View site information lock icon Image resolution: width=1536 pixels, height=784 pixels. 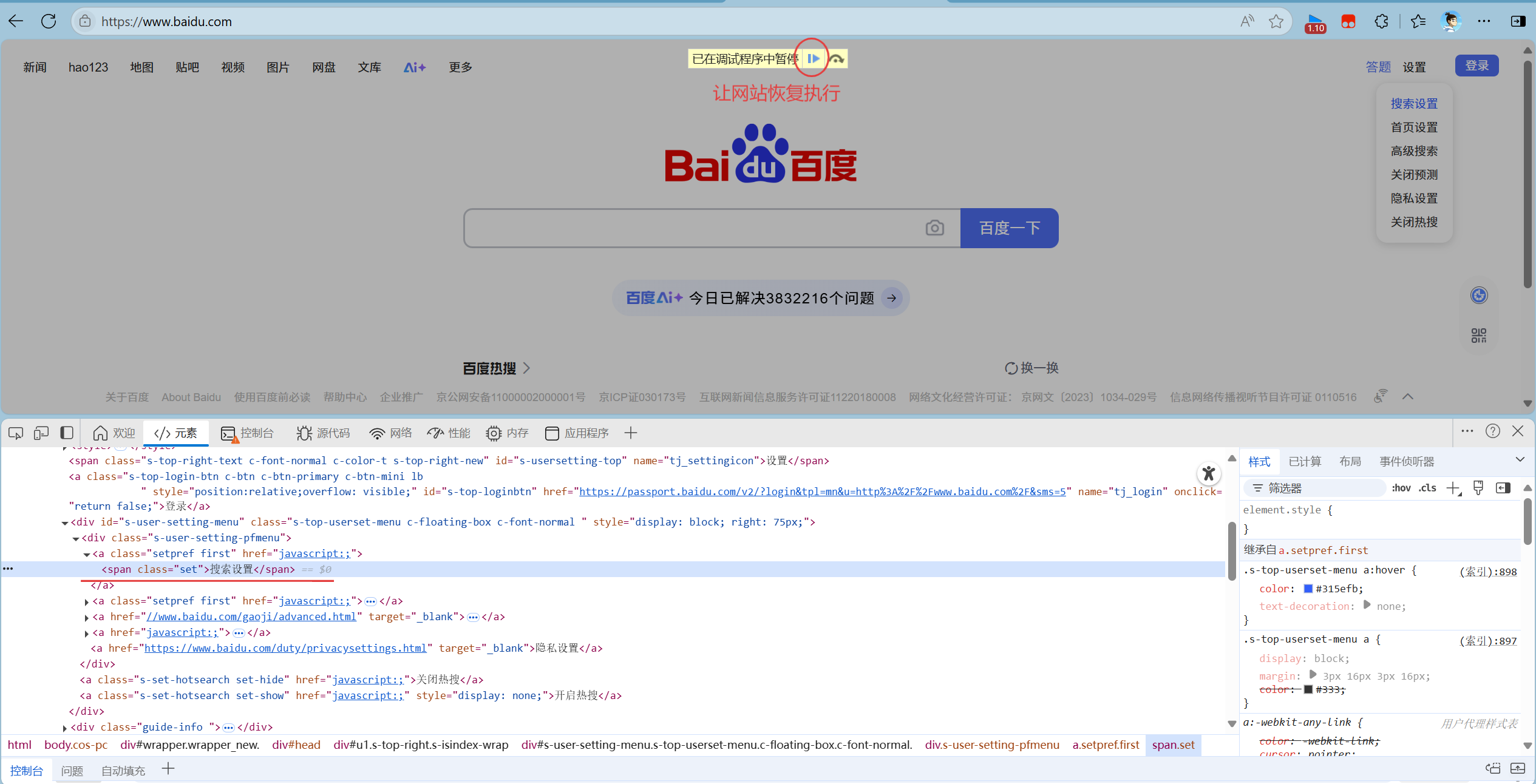point(85,22)
